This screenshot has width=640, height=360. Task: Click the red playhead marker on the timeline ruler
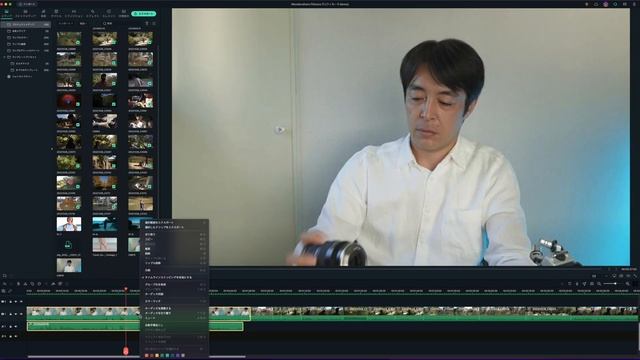[126, 289]
